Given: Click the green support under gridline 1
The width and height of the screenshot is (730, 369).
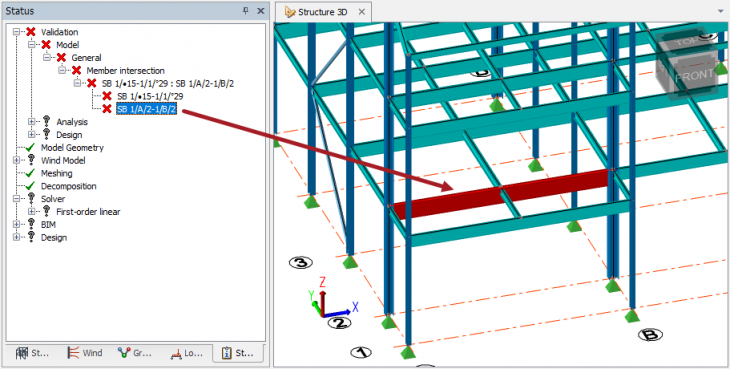Looking at the screenshot, I should [x=408, y=352].
